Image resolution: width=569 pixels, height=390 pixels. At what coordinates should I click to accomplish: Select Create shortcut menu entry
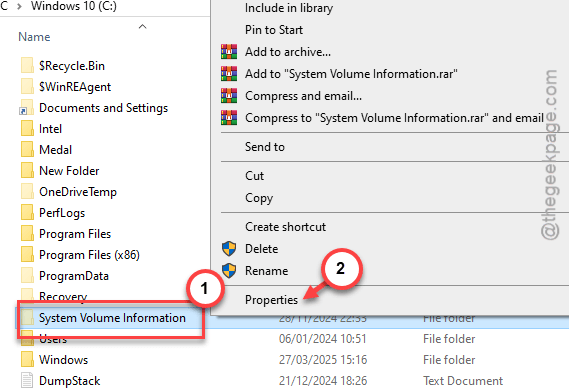click(x=285, y=227)
